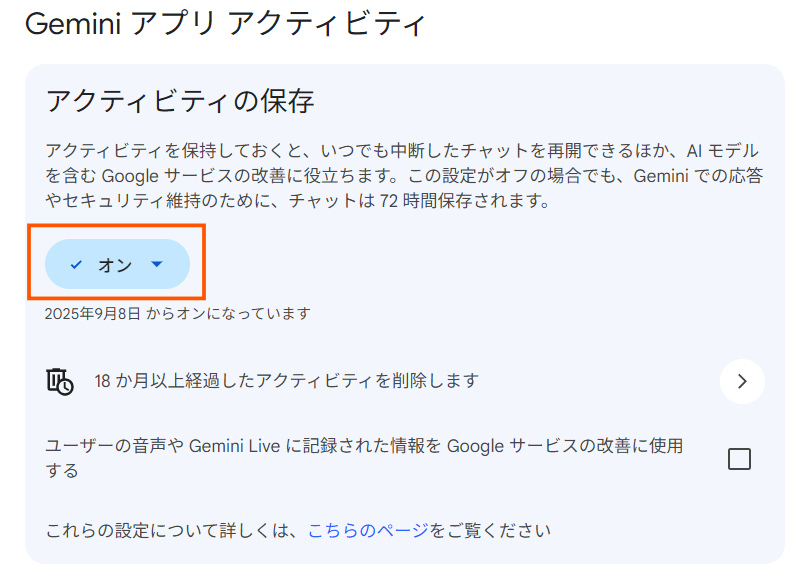Click the アクティビティの保存 section heading
The width and height of the screenshot is (807, 575).
(x=180, y=101)
